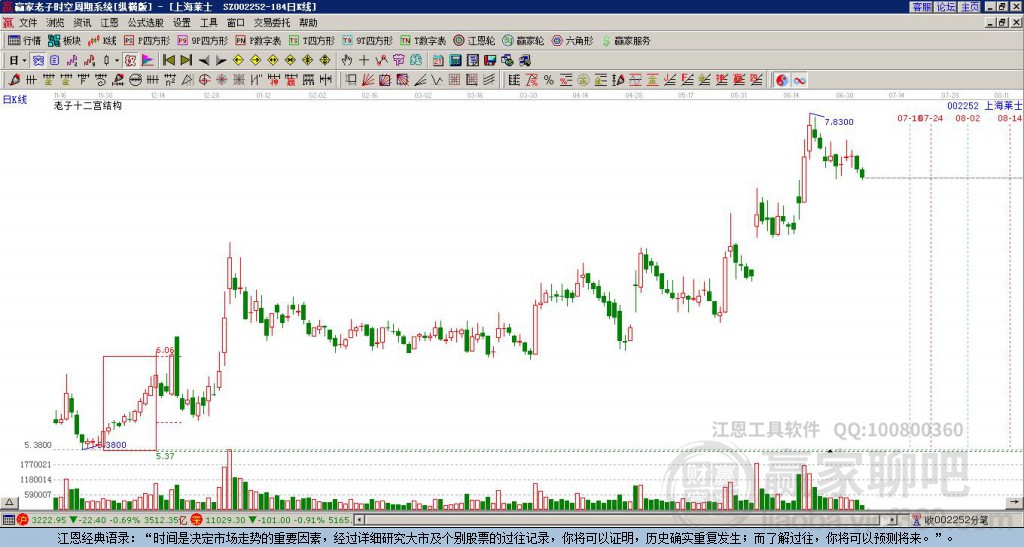This screenshot has height=548, width=1024.
Task: Open the 赢家轮 wheel tool
Action: (x=523, y=40)
